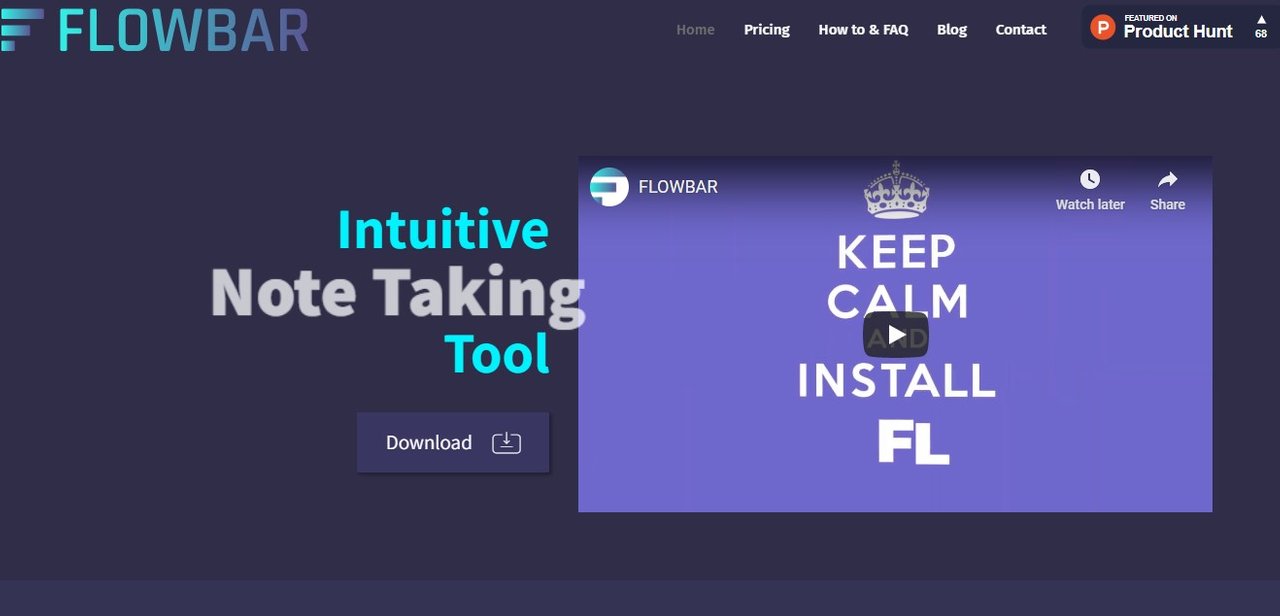
Task: Open the Blog page
Action: [x=952, y=30]
